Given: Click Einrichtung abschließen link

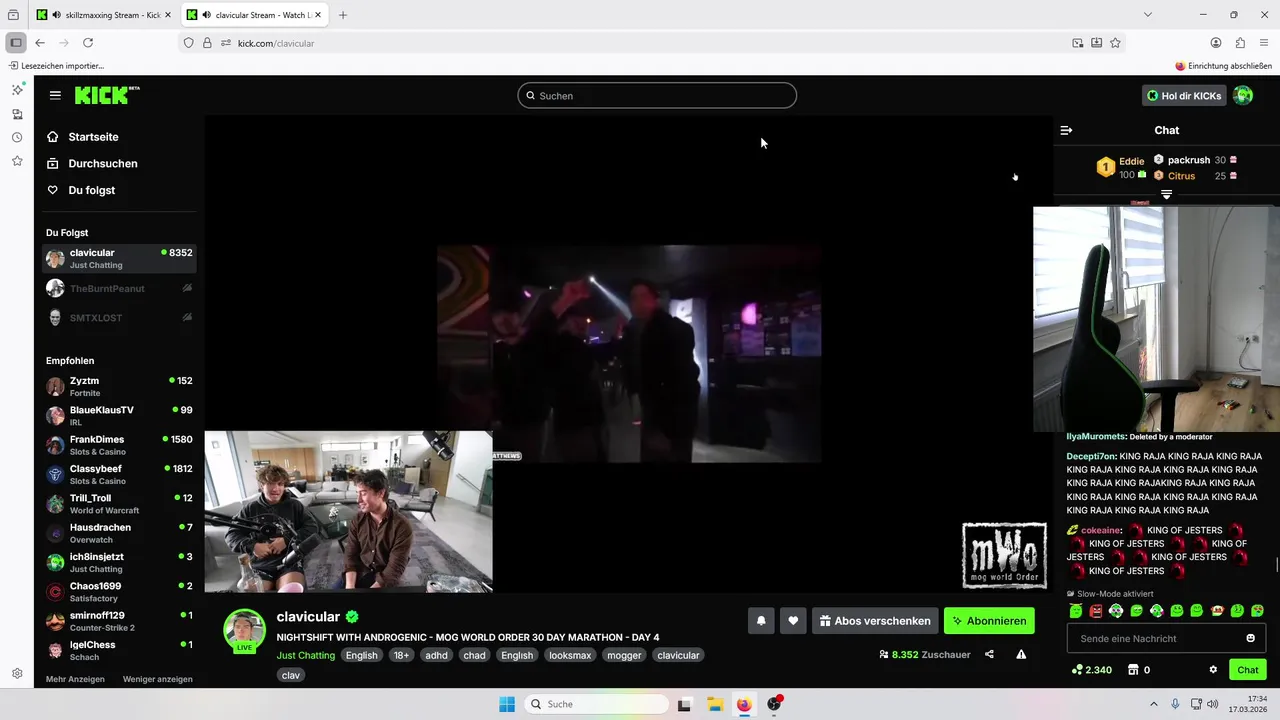Looking at the screenshot, I should (x=1224, y=66).
